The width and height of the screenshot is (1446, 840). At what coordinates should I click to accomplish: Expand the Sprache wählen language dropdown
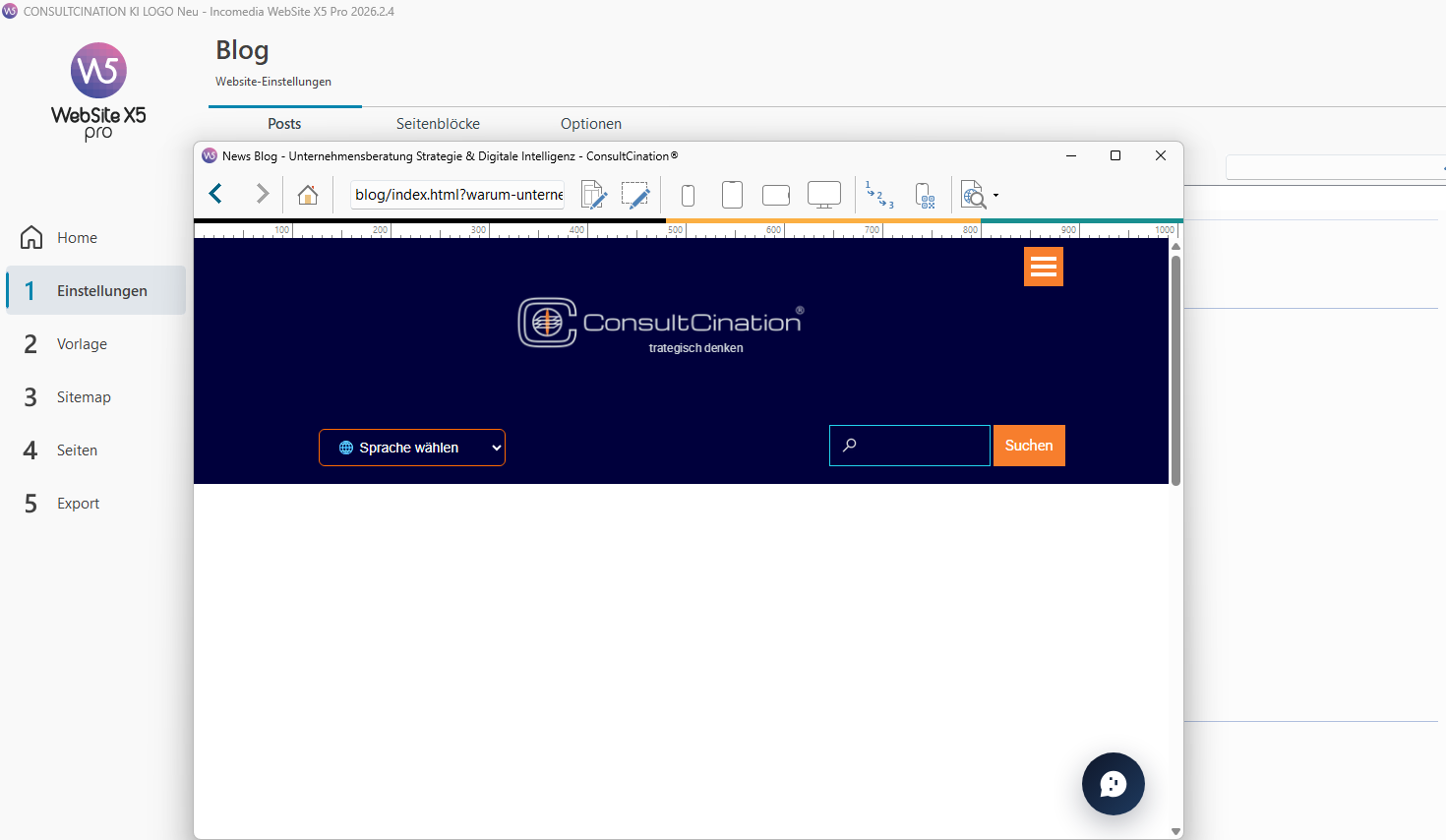click(x=412, y=448)
